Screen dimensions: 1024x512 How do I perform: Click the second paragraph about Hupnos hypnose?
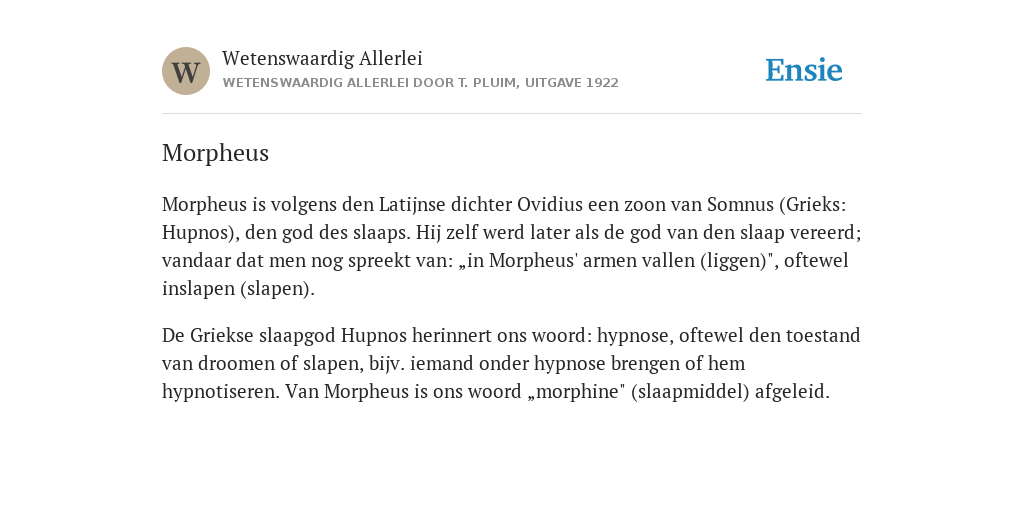(511, 363)
